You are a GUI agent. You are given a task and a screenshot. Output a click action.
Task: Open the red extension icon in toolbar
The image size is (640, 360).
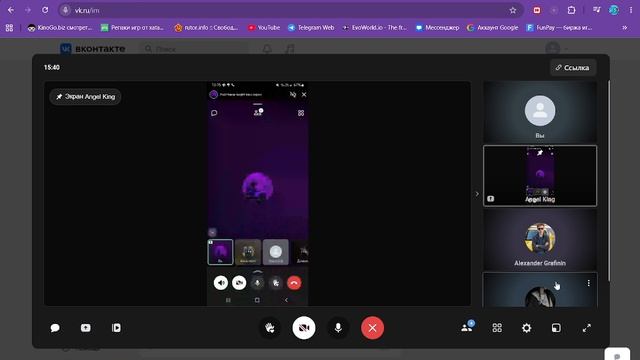point(537,10)
